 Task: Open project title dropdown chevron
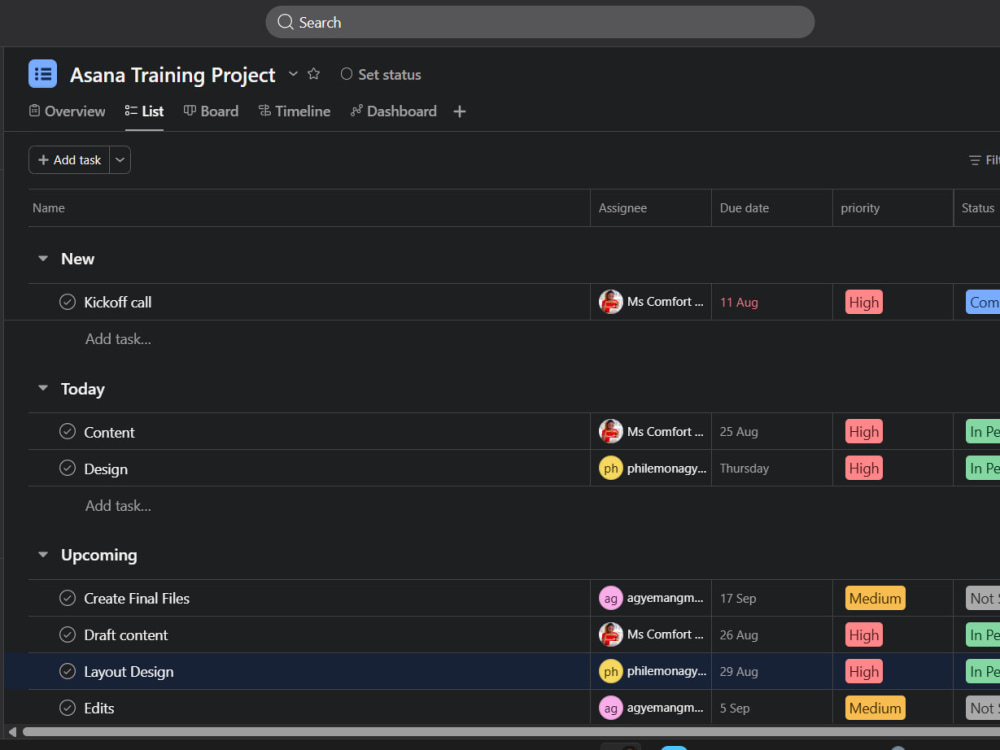293,74
